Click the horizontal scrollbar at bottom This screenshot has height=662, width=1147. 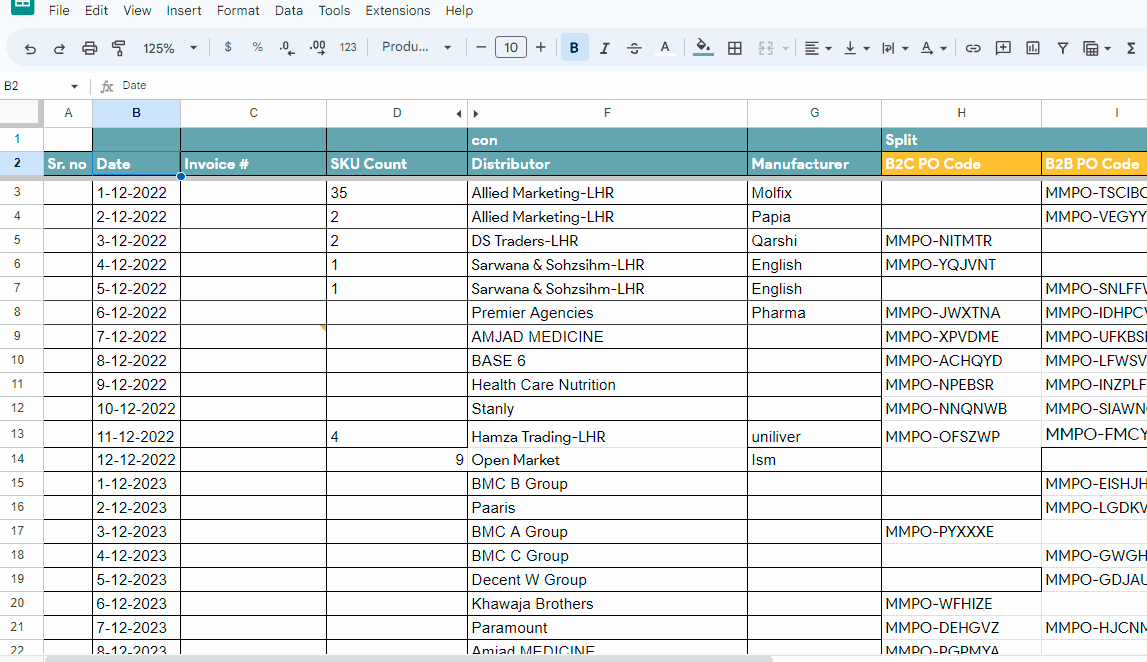tap(410, 658)
